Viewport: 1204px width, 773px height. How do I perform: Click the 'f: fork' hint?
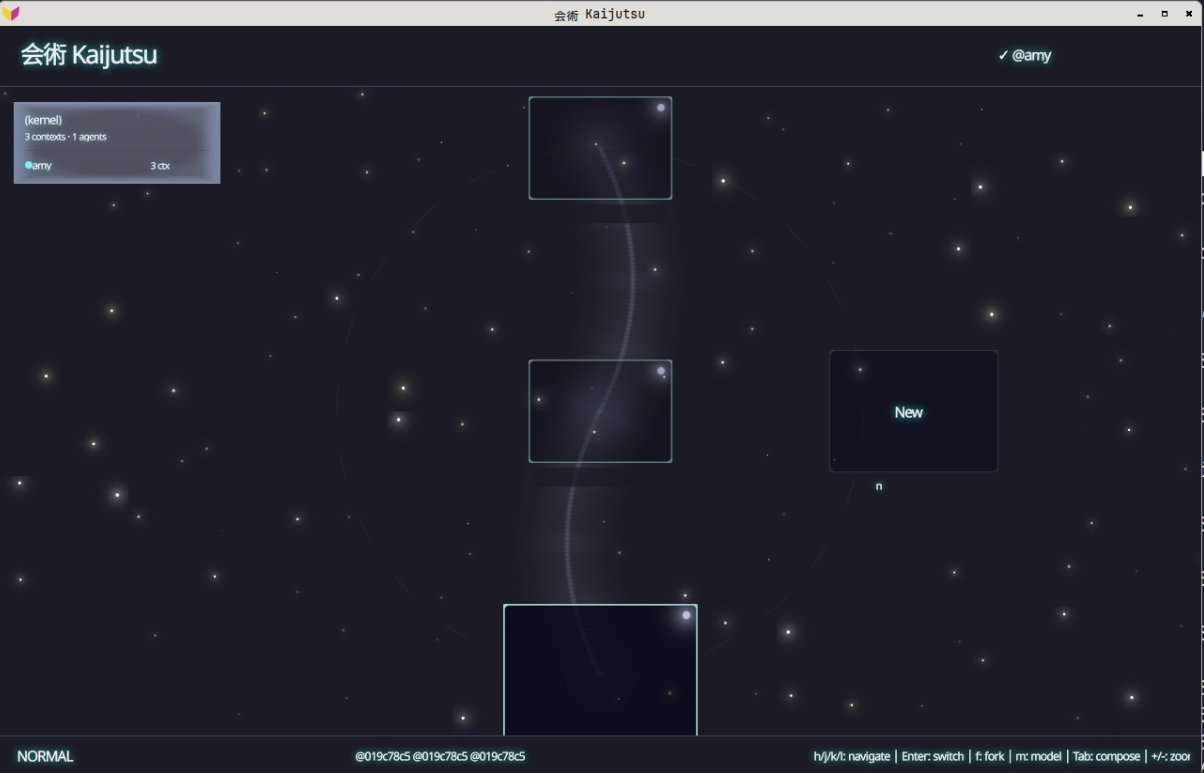point(988,756)
